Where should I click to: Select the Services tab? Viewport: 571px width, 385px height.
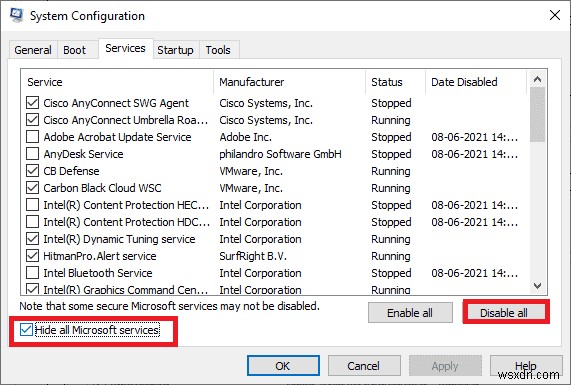coord(125,48)
